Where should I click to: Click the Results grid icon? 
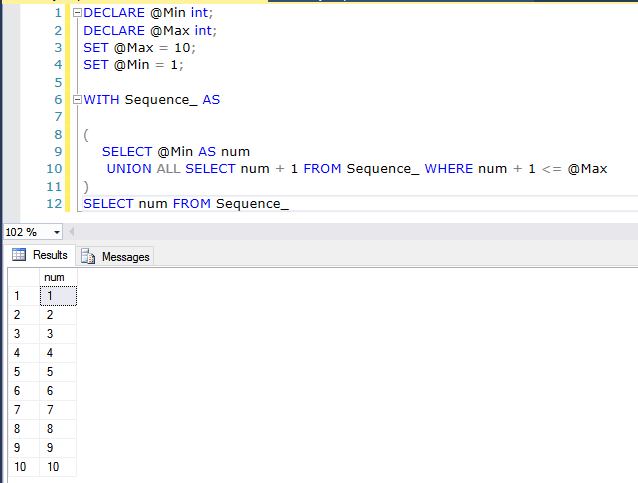(x=19, y=255)
